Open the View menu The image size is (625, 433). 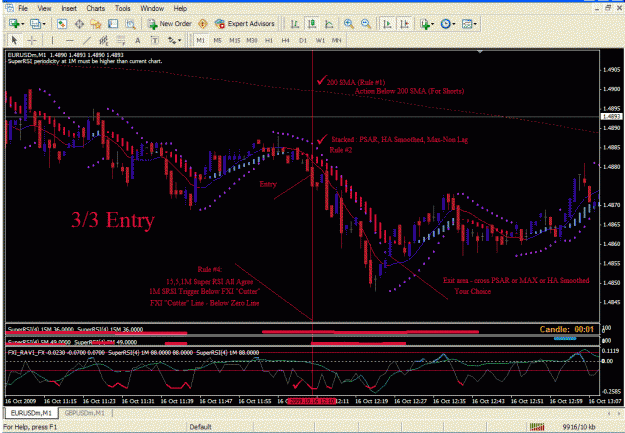pos(44,8)
